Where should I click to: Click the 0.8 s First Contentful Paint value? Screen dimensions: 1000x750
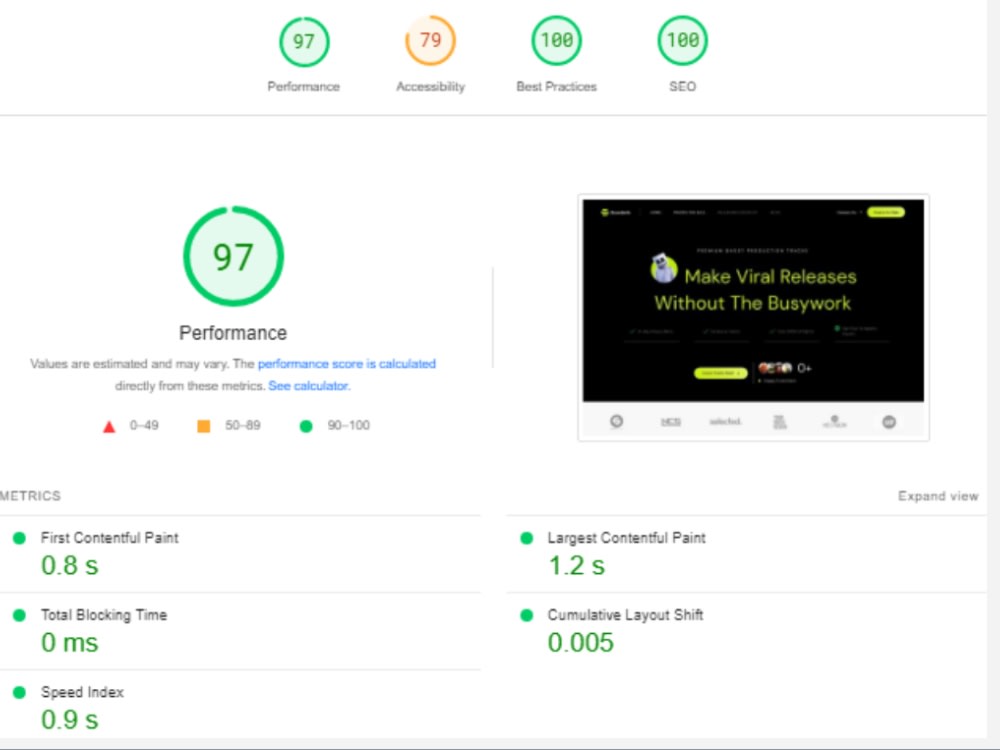click(x=70, y=566)
